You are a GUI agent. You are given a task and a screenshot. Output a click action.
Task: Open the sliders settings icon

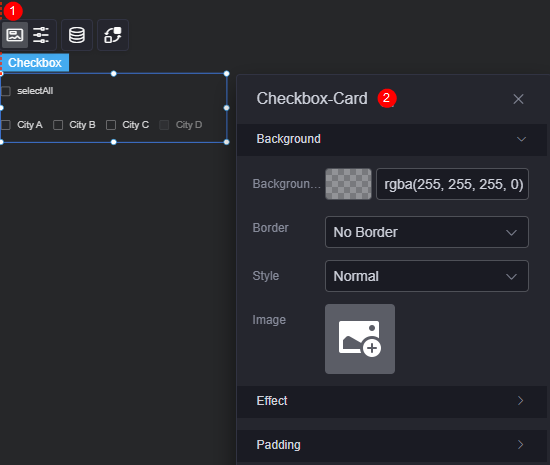pos(41,35)
